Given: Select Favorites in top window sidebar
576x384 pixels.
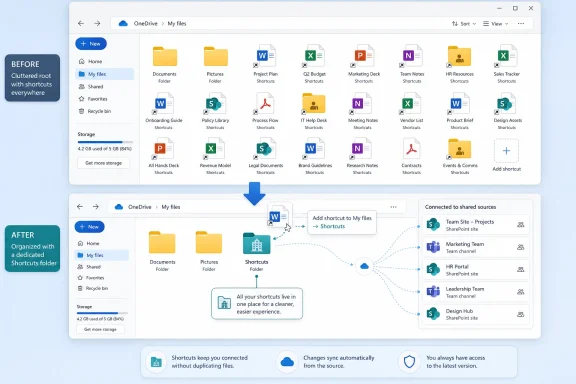Looking at the screenshot, I should point(104,99).
